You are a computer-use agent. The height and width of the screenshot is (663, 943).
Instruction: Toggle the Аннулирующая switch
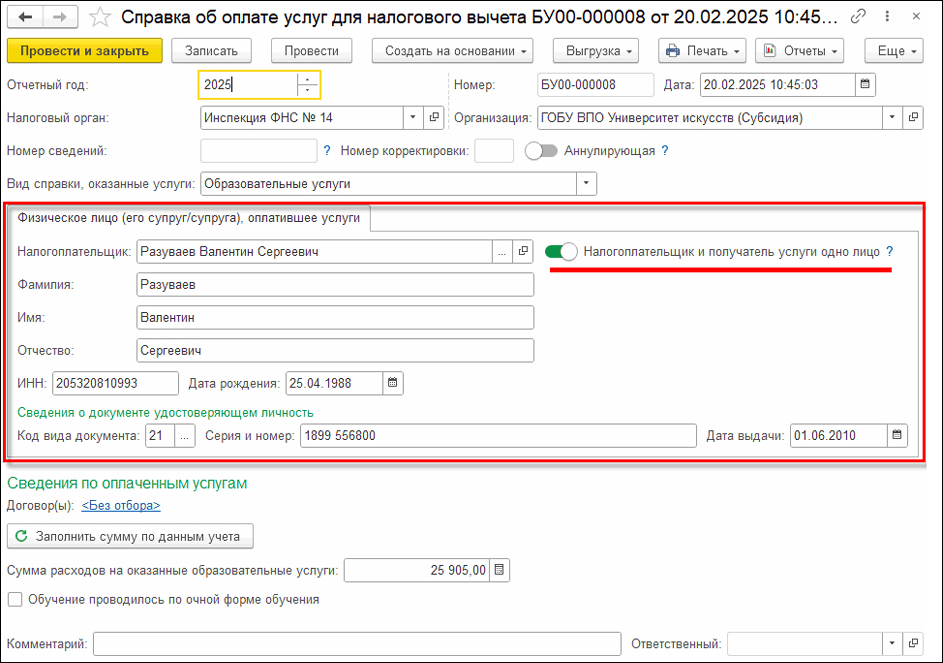pos(541,151)
